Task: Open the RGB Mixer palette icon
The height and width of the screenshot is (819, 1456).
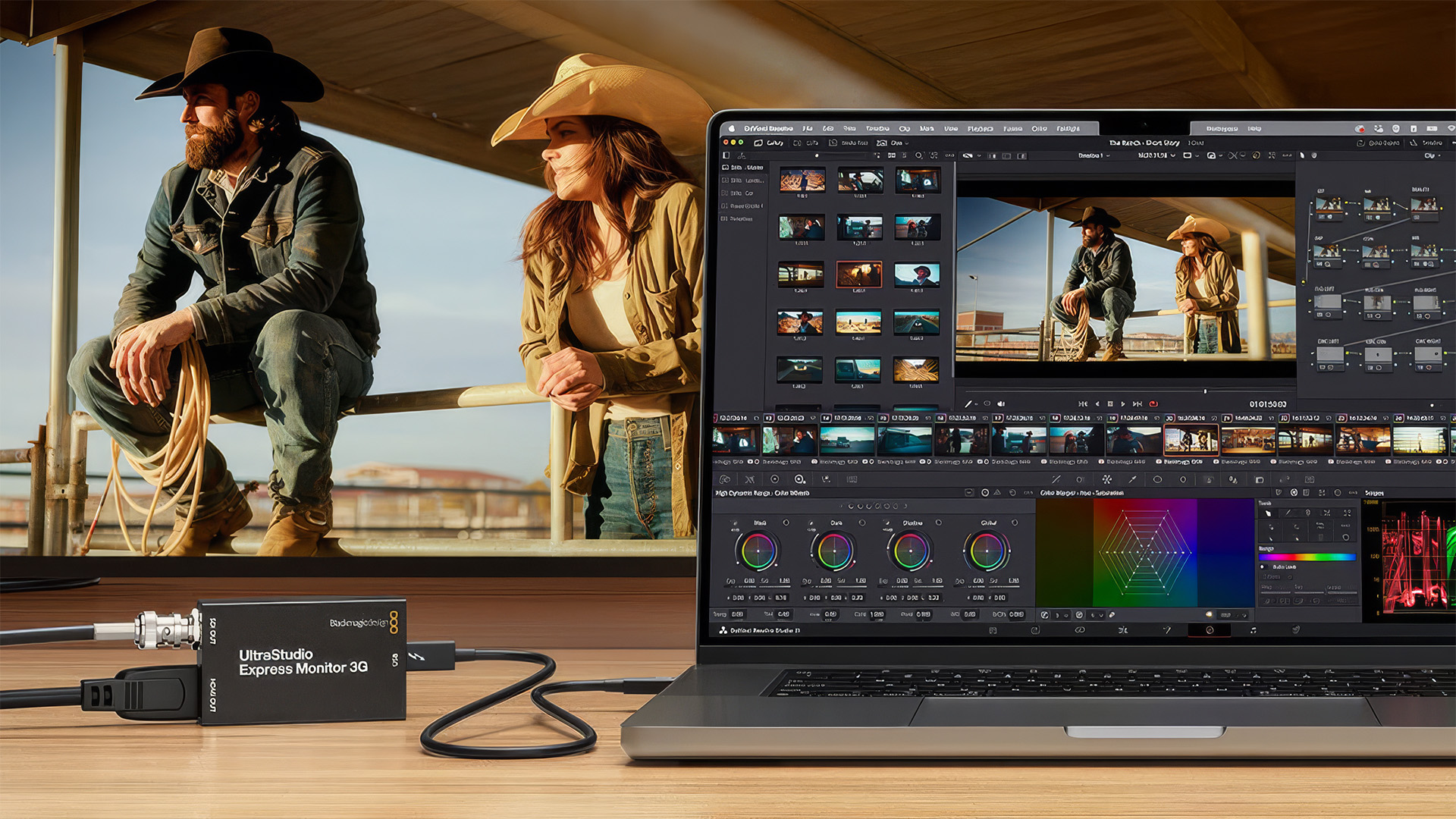Action: 826,479
